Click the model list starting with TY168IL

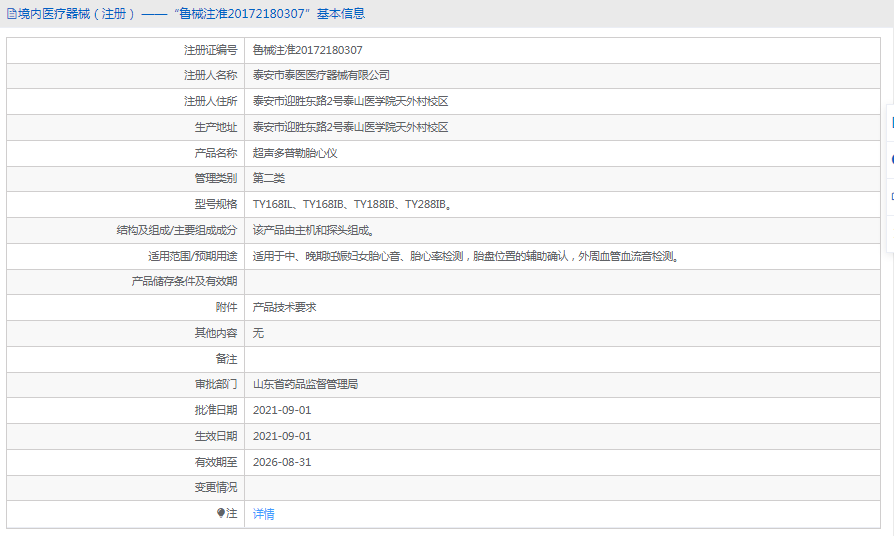point(353,204)
